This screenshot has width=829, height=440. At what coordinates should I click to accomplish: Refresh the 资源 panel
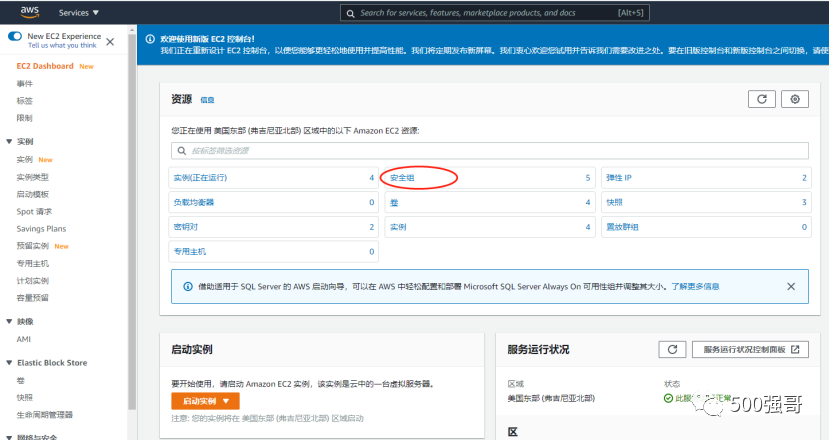pos(762,99)
